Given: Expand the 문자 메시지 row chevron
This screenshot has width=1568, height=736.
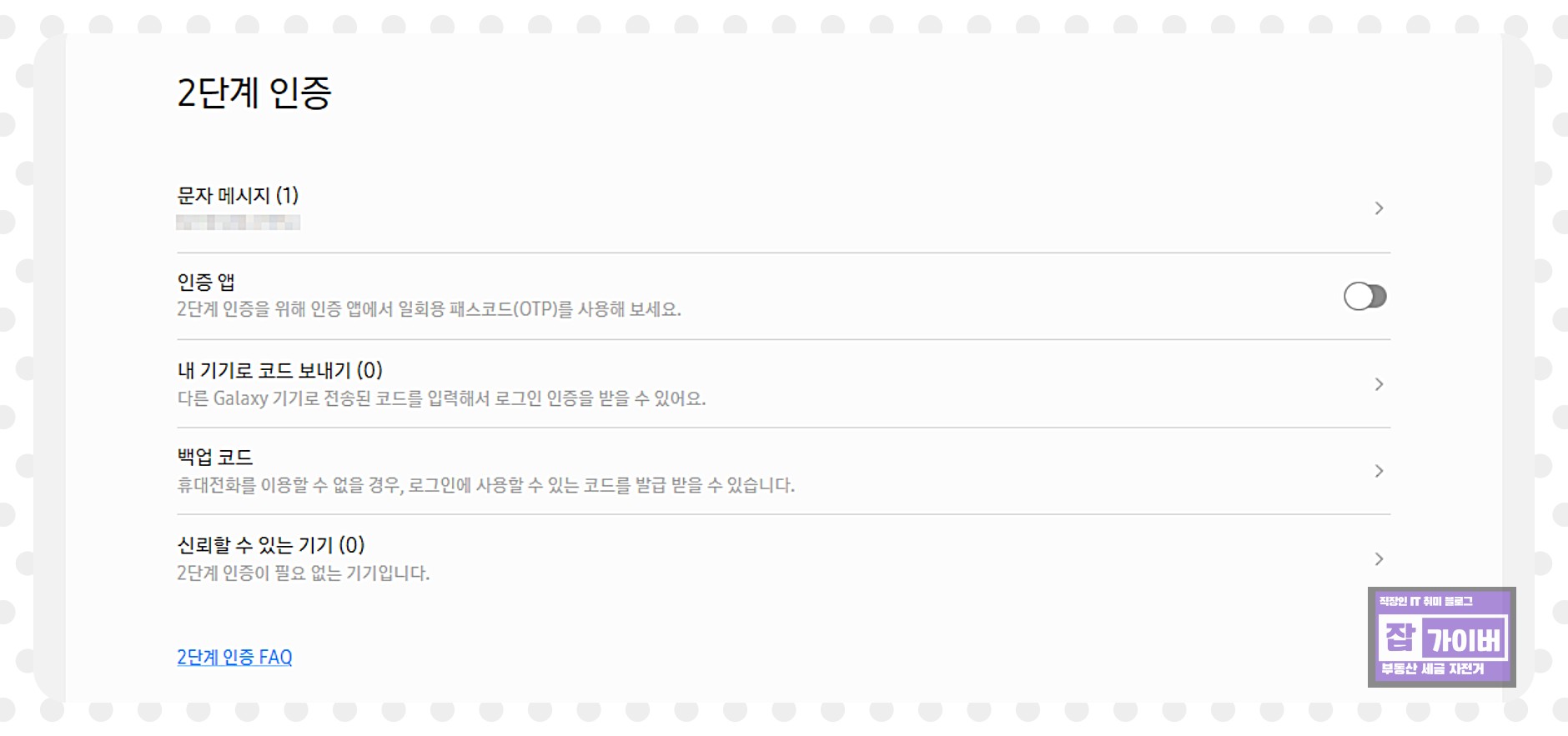Looking at the screenshot, I should pyautogui.click(x=1380, y=208).
